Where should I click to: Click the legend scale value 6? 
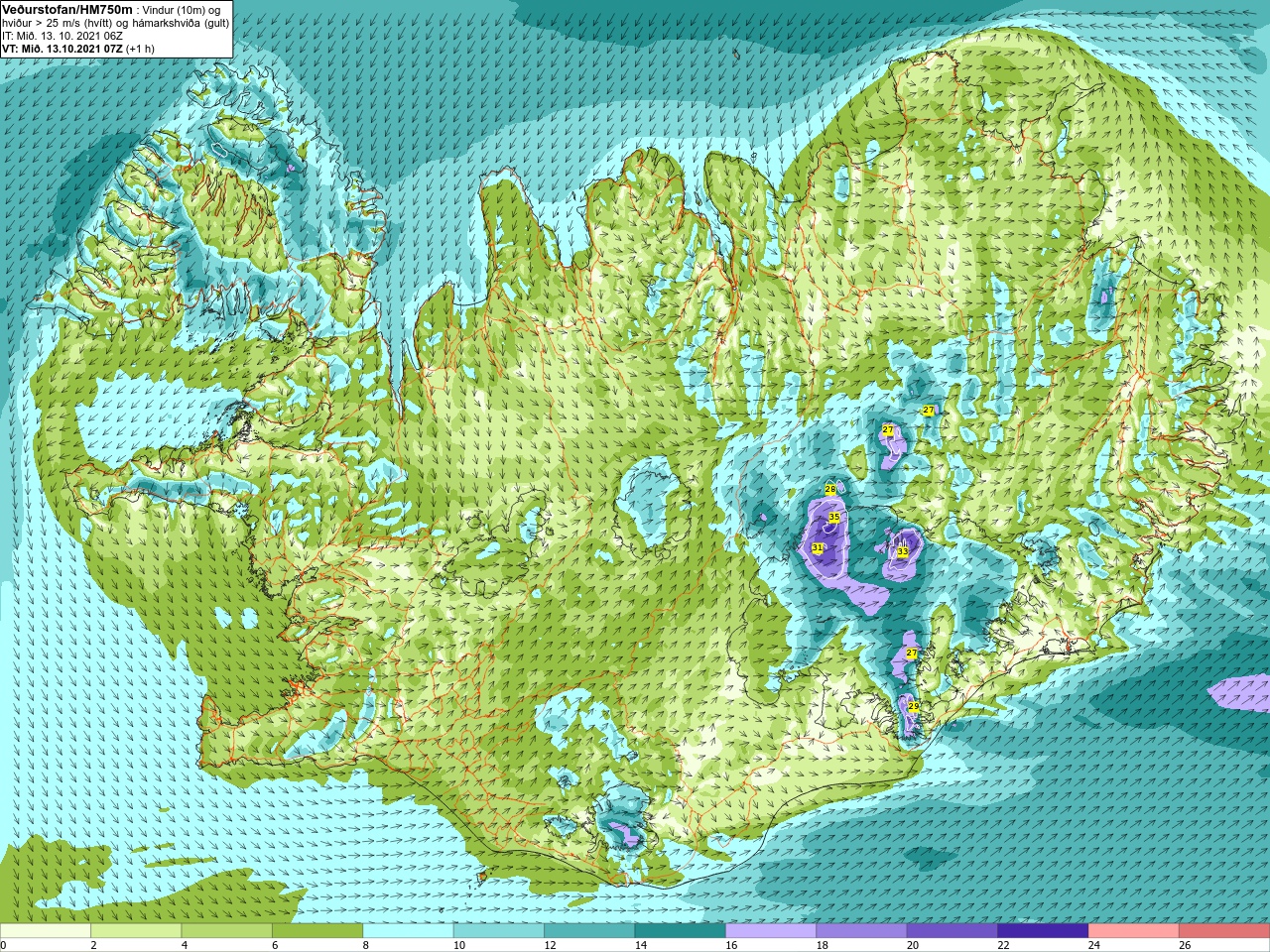coord(275,946)
